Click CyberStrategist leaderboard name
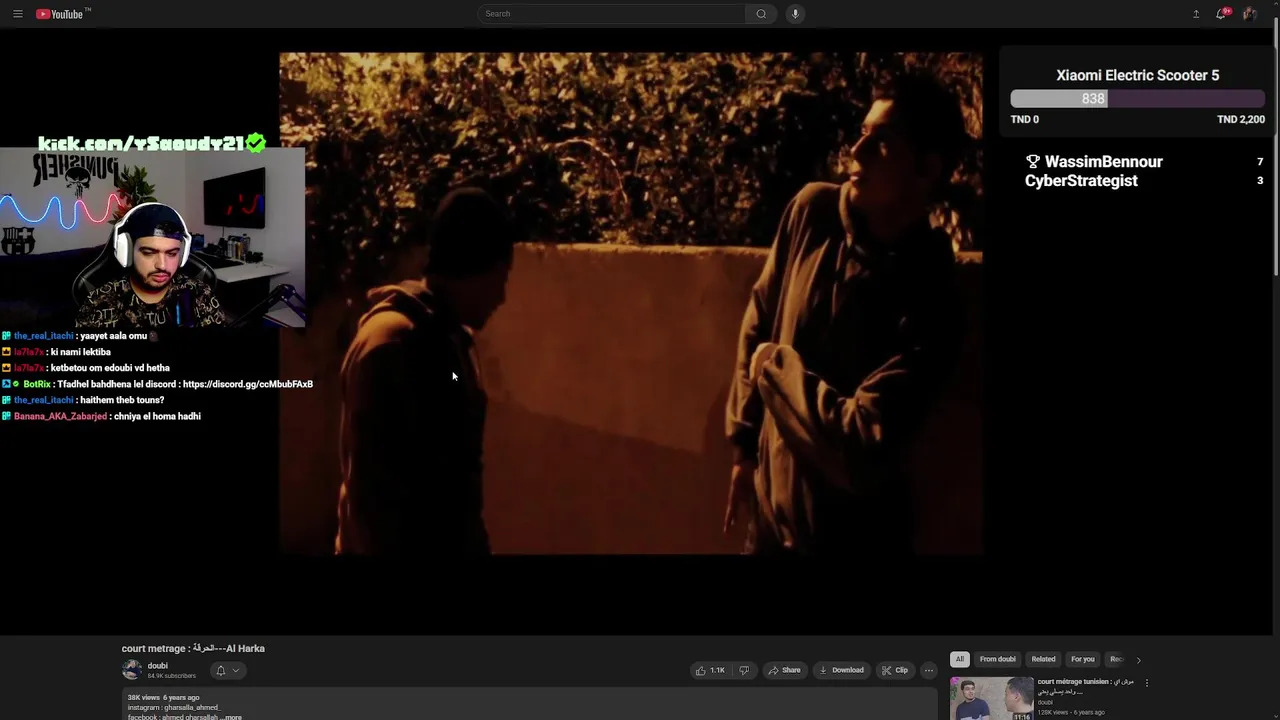The height and width of the screenshot is (720, 1280). click(1081, 181)
